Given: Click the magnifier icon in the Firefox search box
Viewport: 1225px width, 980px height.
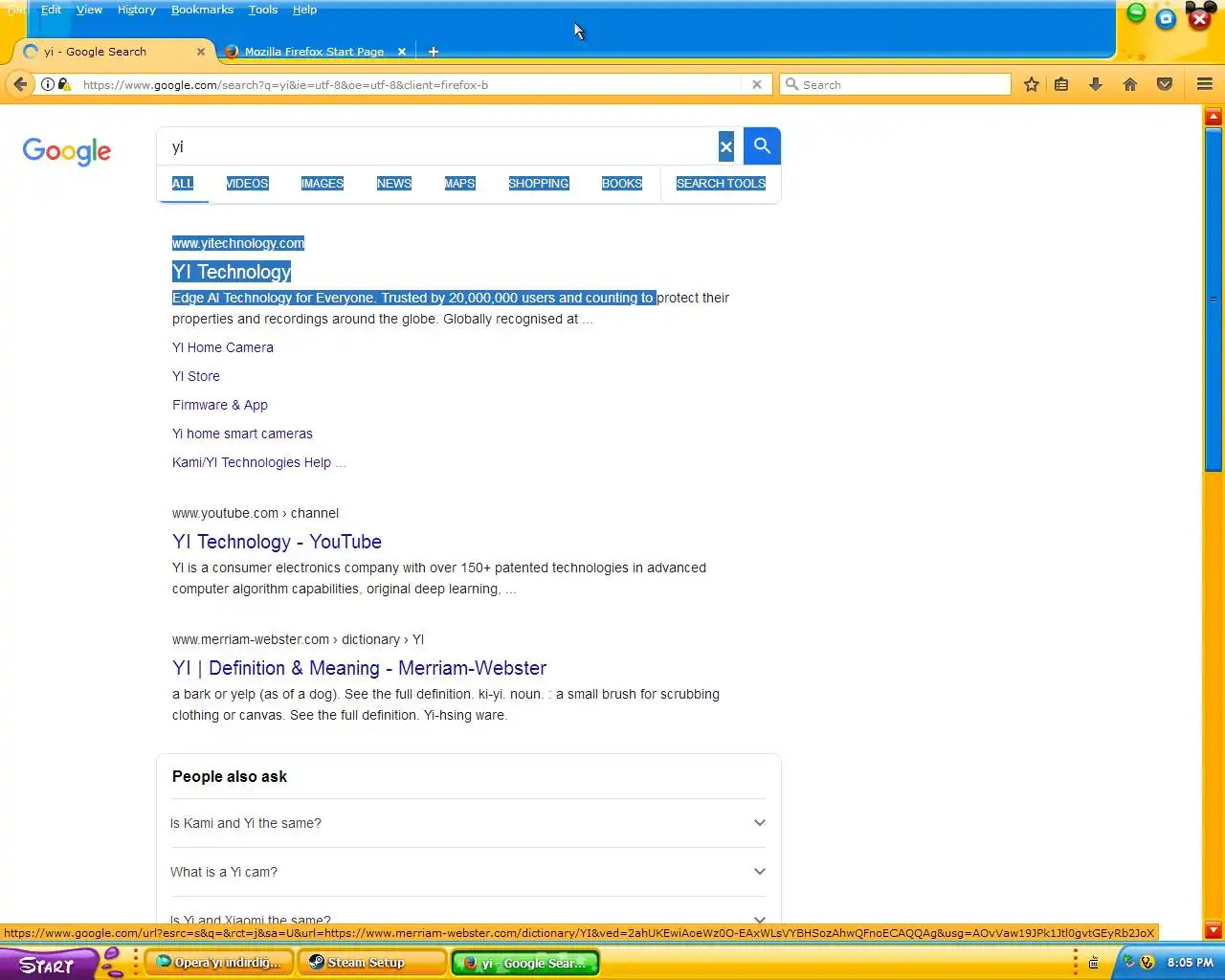Looking at the screenshot, I should (792, 84).
